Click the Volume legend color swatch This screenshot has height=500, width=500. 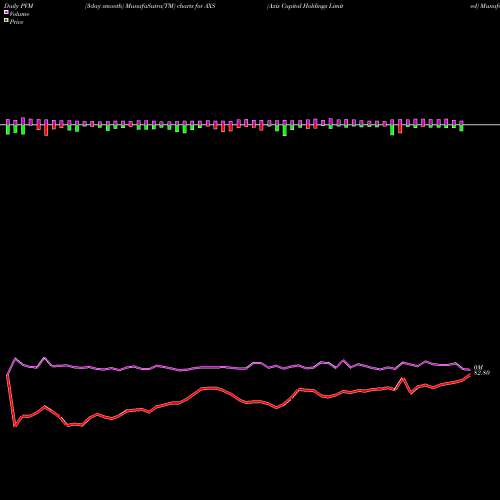coord(6,12)
